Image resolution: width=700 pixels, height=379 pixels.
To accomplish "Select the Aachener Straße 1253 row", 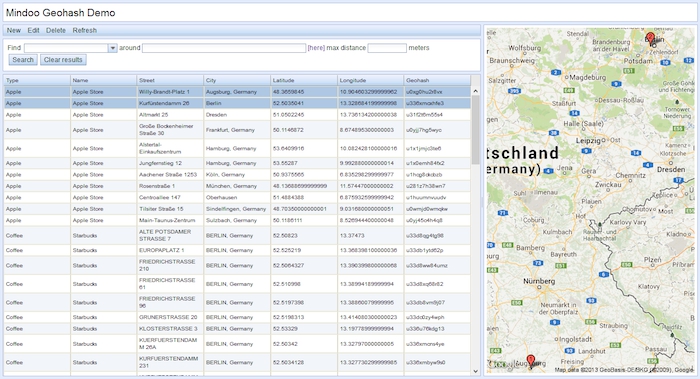I will click(x=237, y=175).
